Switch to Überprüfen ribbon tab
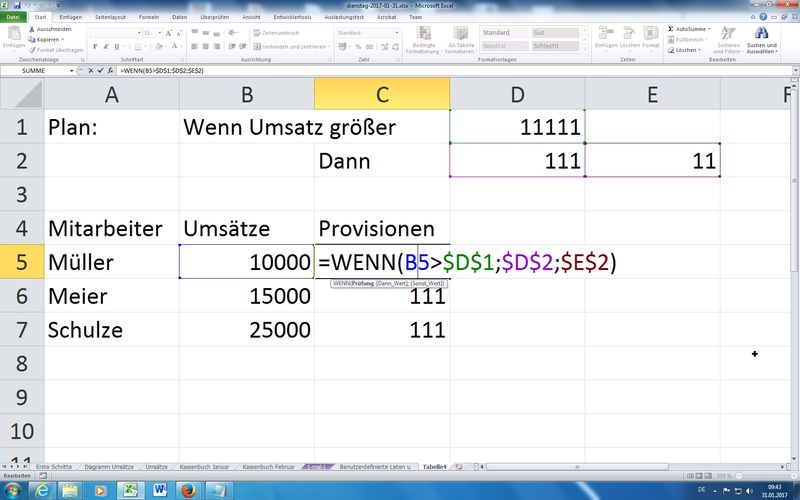Viewport: 800px width, 500px height. pyautogui.click(x=214, y=17)
